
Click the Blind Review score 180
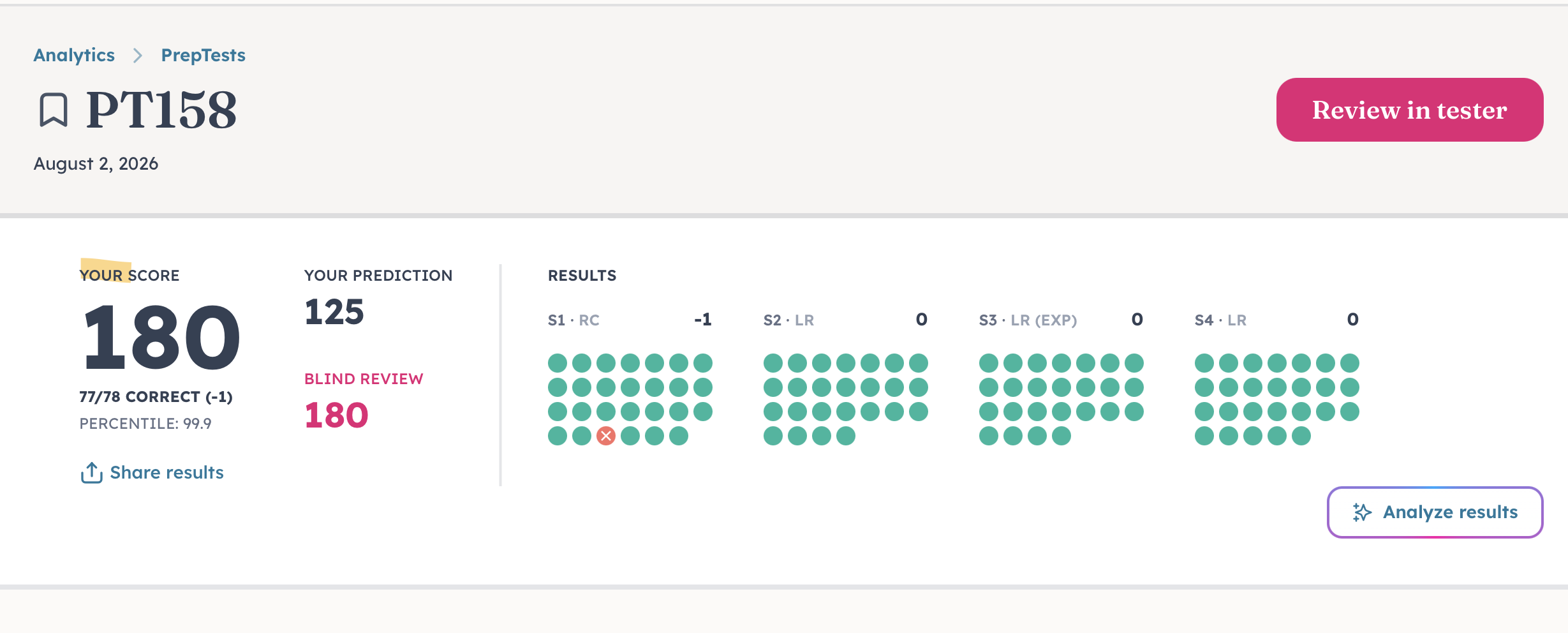click(336, 415)
